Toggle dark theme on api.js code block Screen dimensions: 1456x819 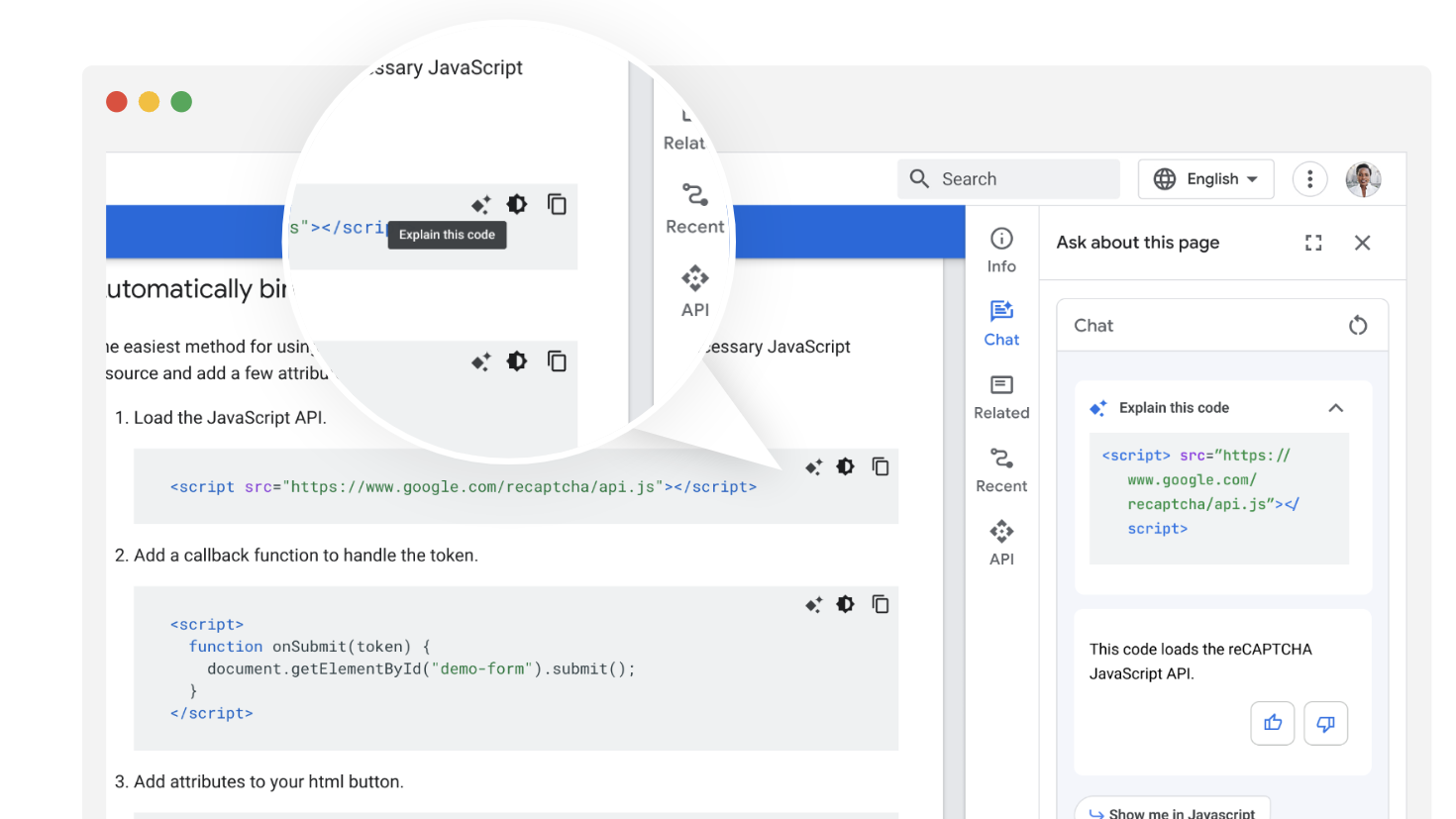pyautogui.click(x=845, y=466)
